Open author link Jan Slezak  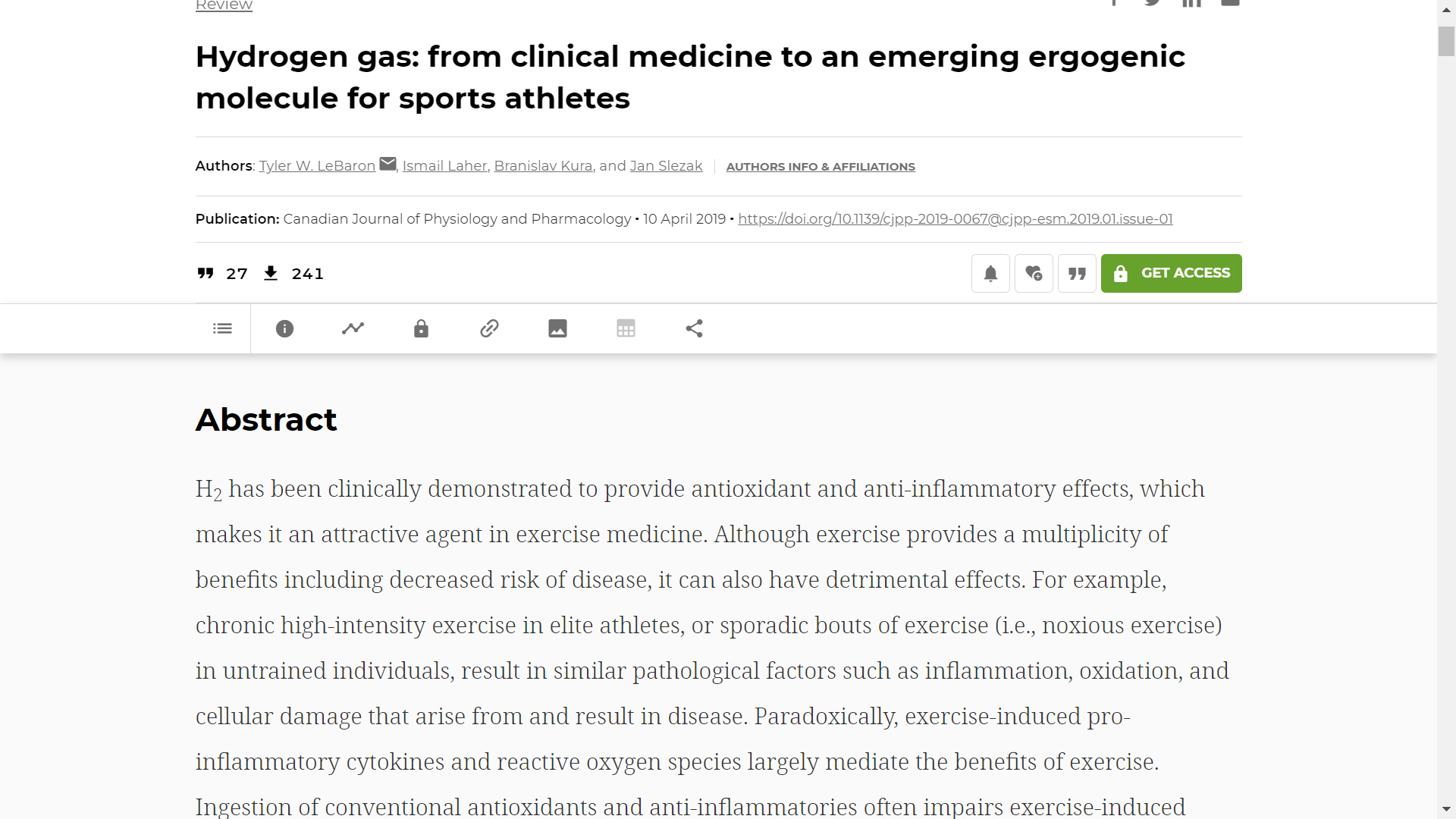666,166
